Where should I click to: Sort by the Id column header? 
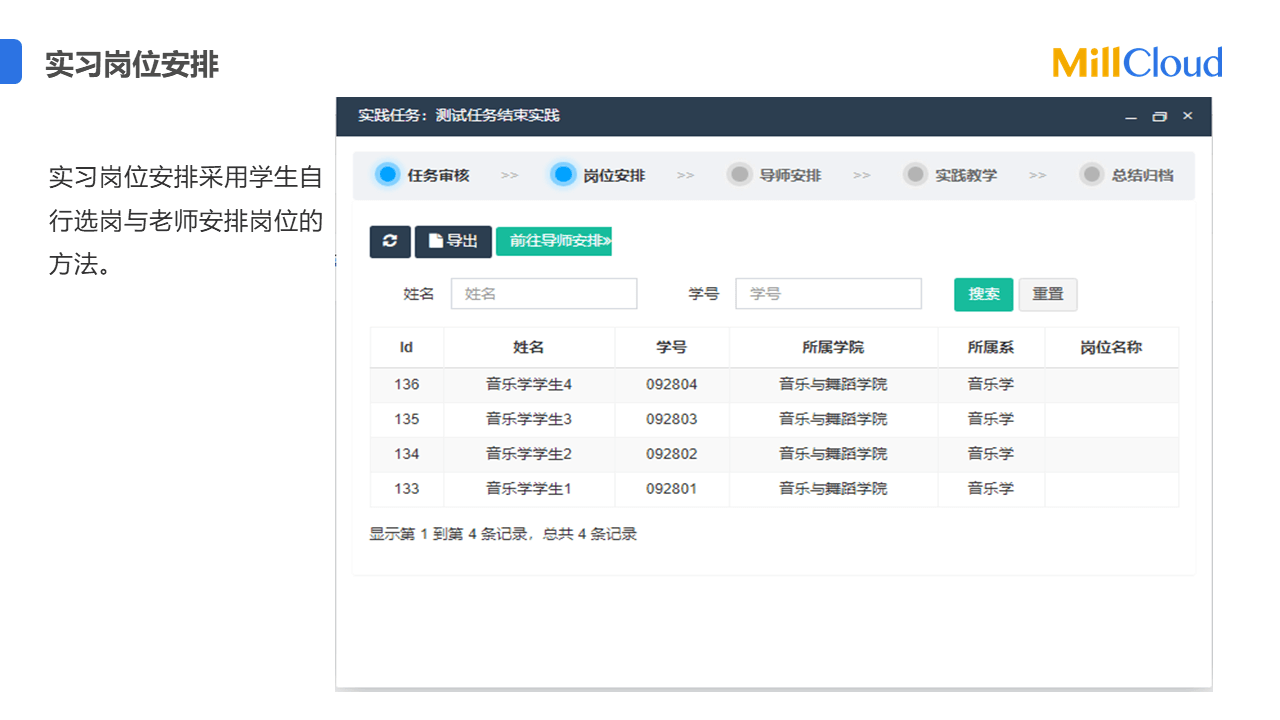tap(406, 348)
